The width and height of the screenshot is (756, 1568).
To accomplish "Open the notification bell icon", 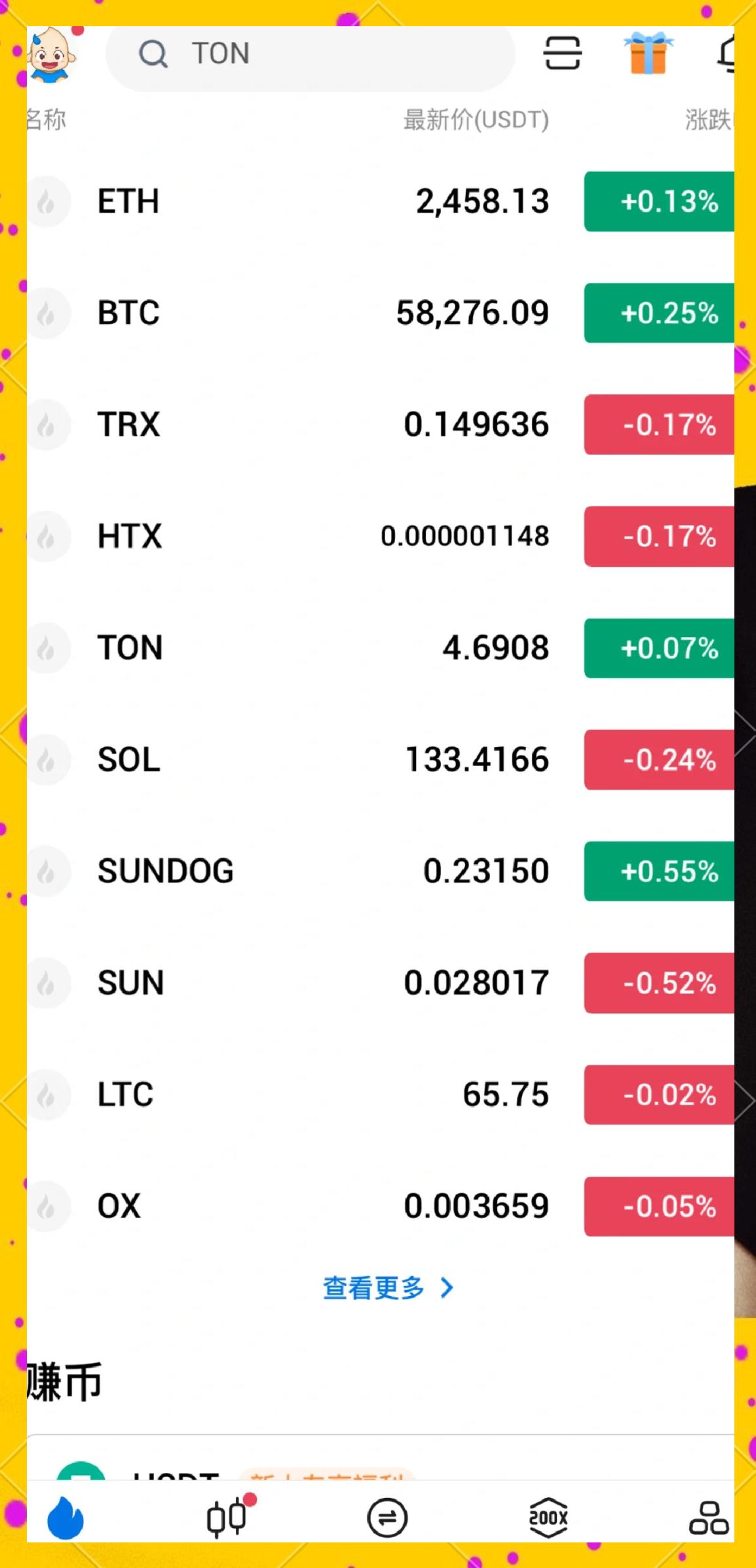I will [727, 53].
